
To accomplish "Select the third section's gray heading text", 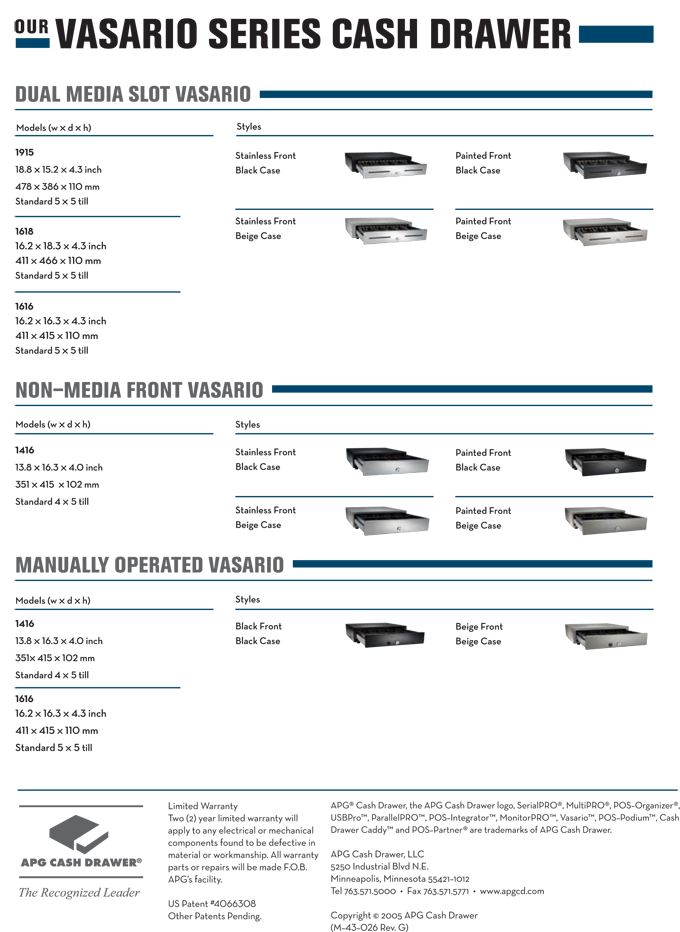I will point(152,561).
